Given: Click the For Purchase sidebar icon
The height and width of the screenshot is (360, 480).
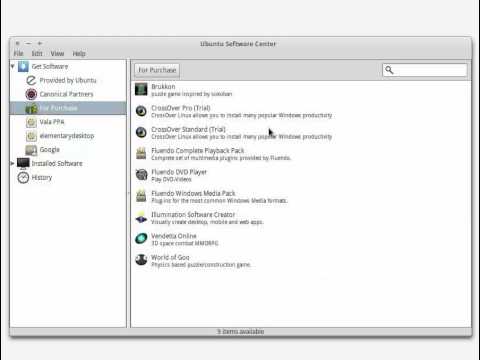Looking at the screenshot, I should pyautogui.click(x=31, y=108).
